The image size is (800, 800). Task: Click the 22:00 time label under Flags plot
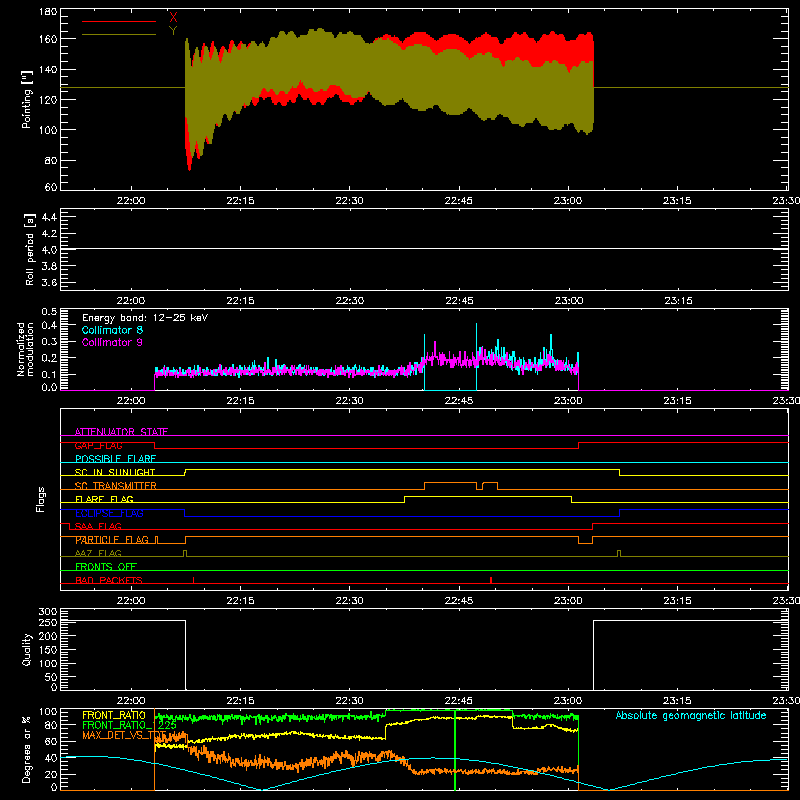[131, 601]
